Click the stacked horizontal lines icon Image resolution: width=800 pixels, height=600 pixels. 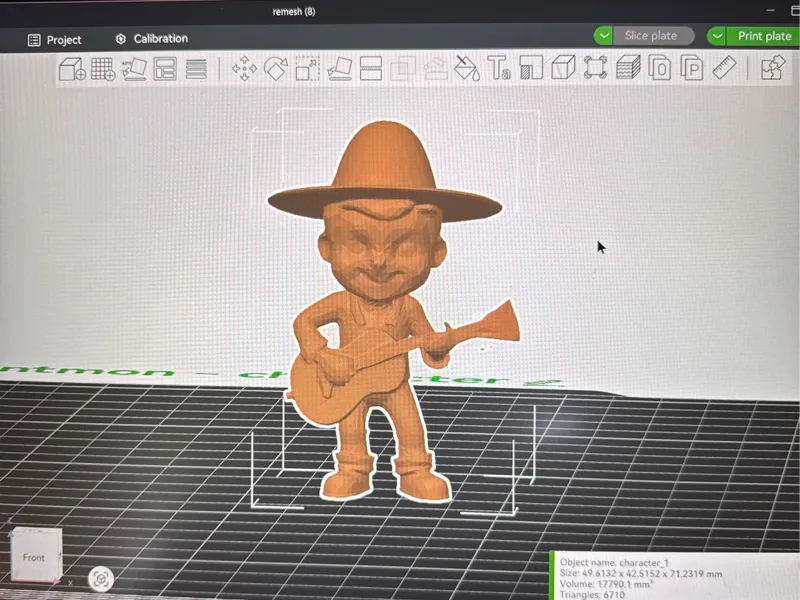point(196,69)
